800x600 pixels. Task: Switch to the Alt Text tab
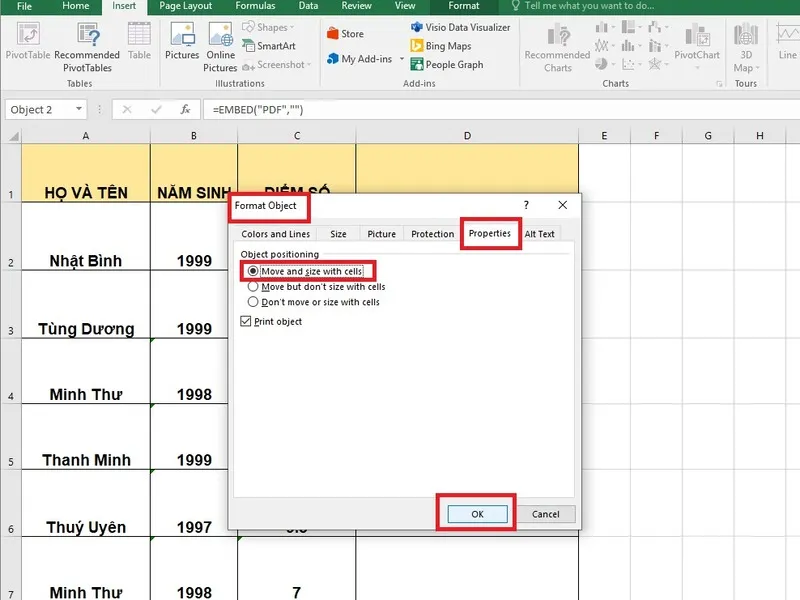[x=539, y=234]
